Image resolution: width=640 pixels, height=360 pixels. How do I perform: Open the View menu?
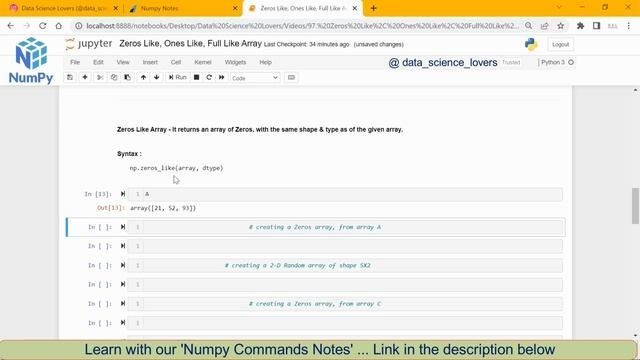click(123, 62)
